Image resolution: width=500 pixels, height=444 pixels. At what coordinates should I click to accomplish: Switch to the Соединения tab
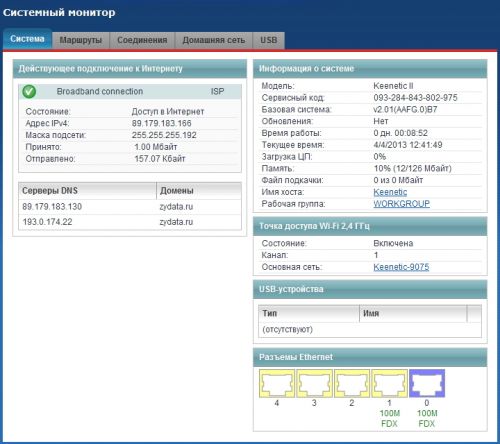[x=142, y=40]
